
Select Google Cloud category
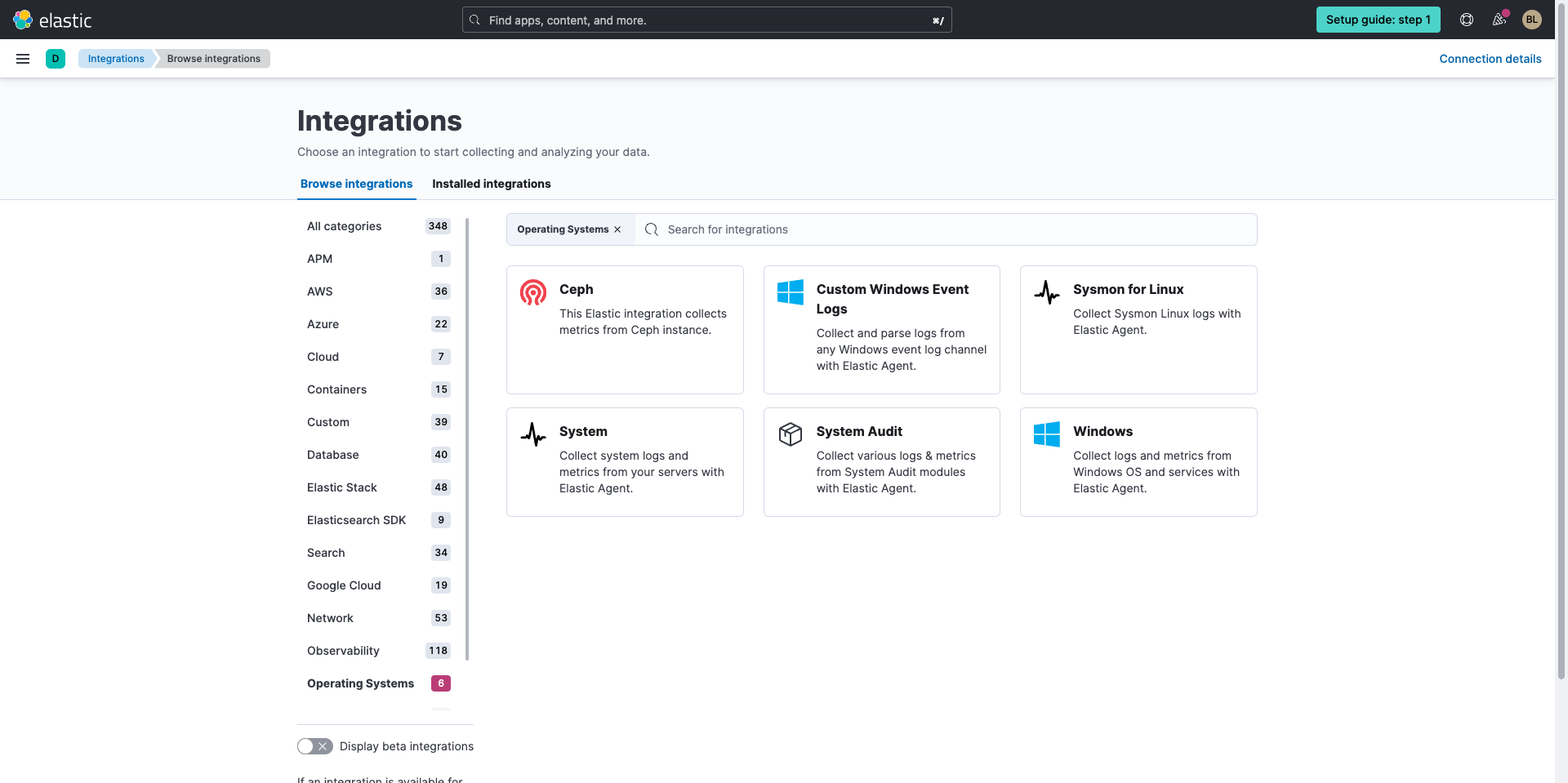tap(379, 585)
